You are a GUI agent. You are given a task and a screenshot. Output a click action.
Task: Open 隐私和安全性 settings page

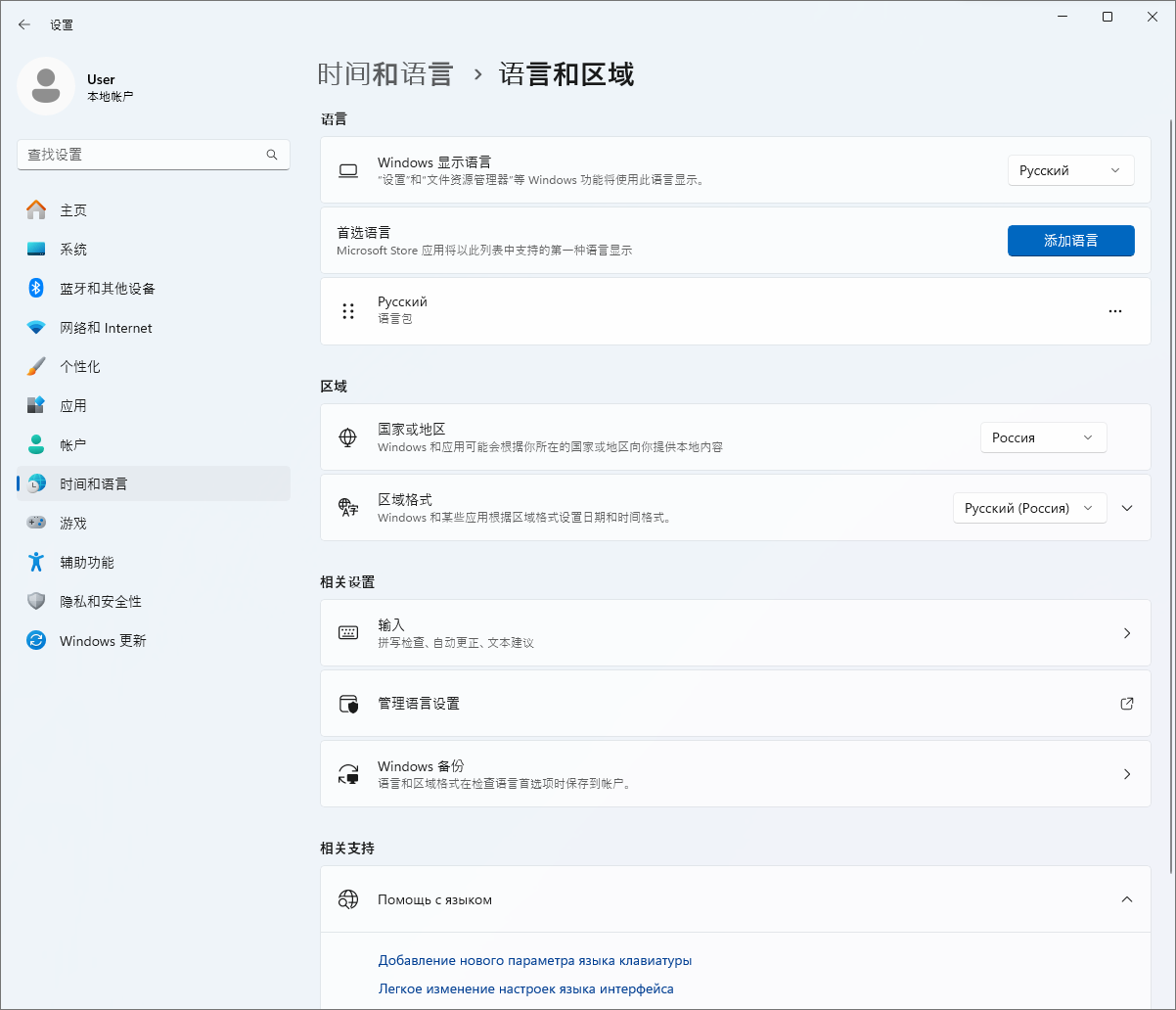pyautogui.click(x=154, y=601)
